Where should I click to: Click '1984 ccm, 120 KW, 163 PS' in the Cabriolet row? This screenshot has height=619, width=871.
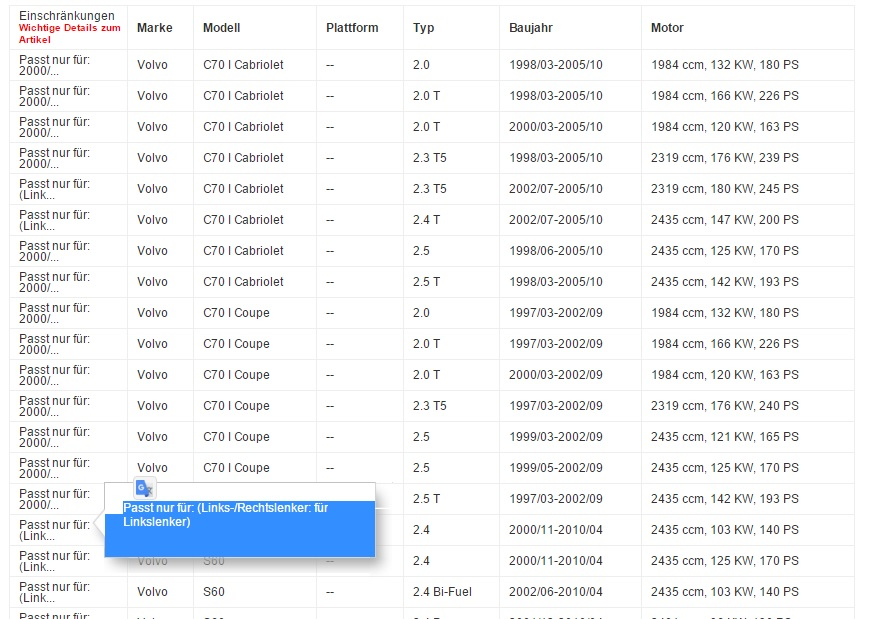[x=724, y=127]
